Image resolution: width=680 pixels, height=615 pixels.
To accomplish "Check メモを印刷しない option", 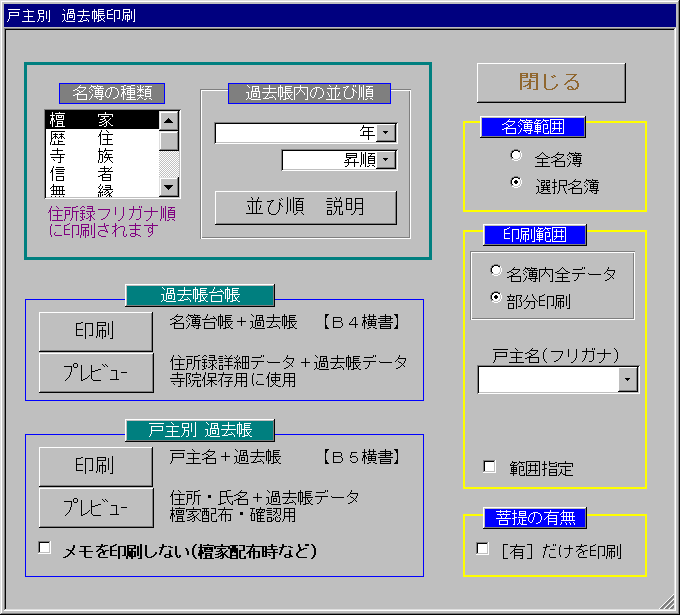I will point(45,548).
